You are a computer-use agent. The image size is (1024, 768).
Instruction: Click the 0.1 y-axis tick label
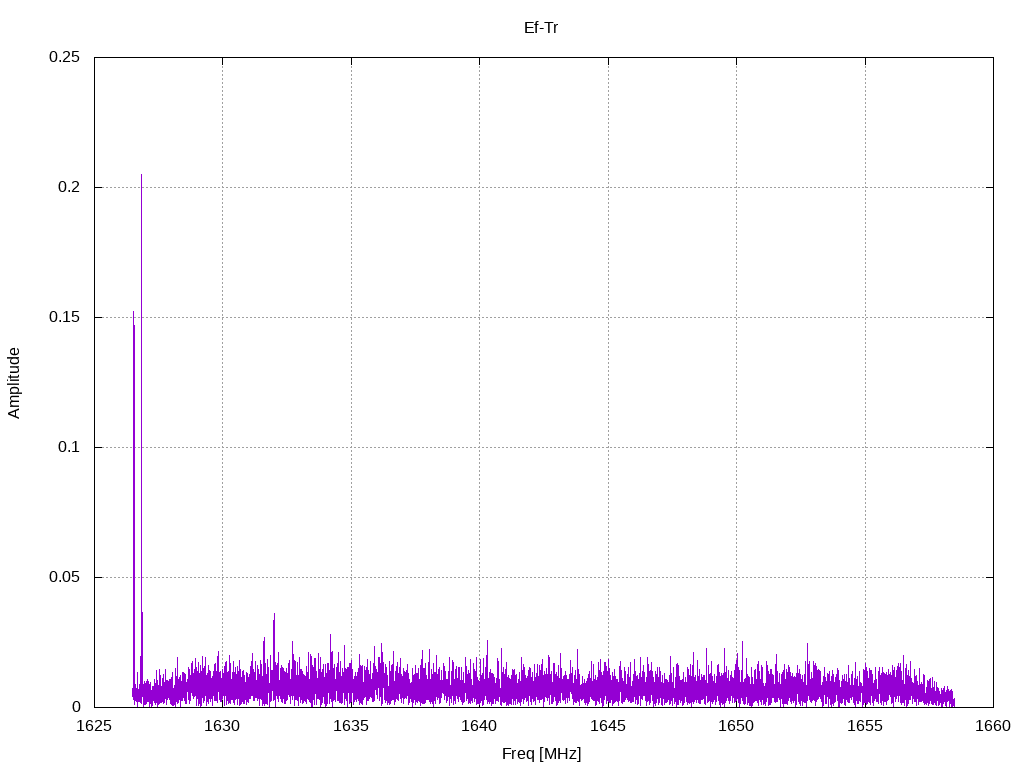pos(69,447)
